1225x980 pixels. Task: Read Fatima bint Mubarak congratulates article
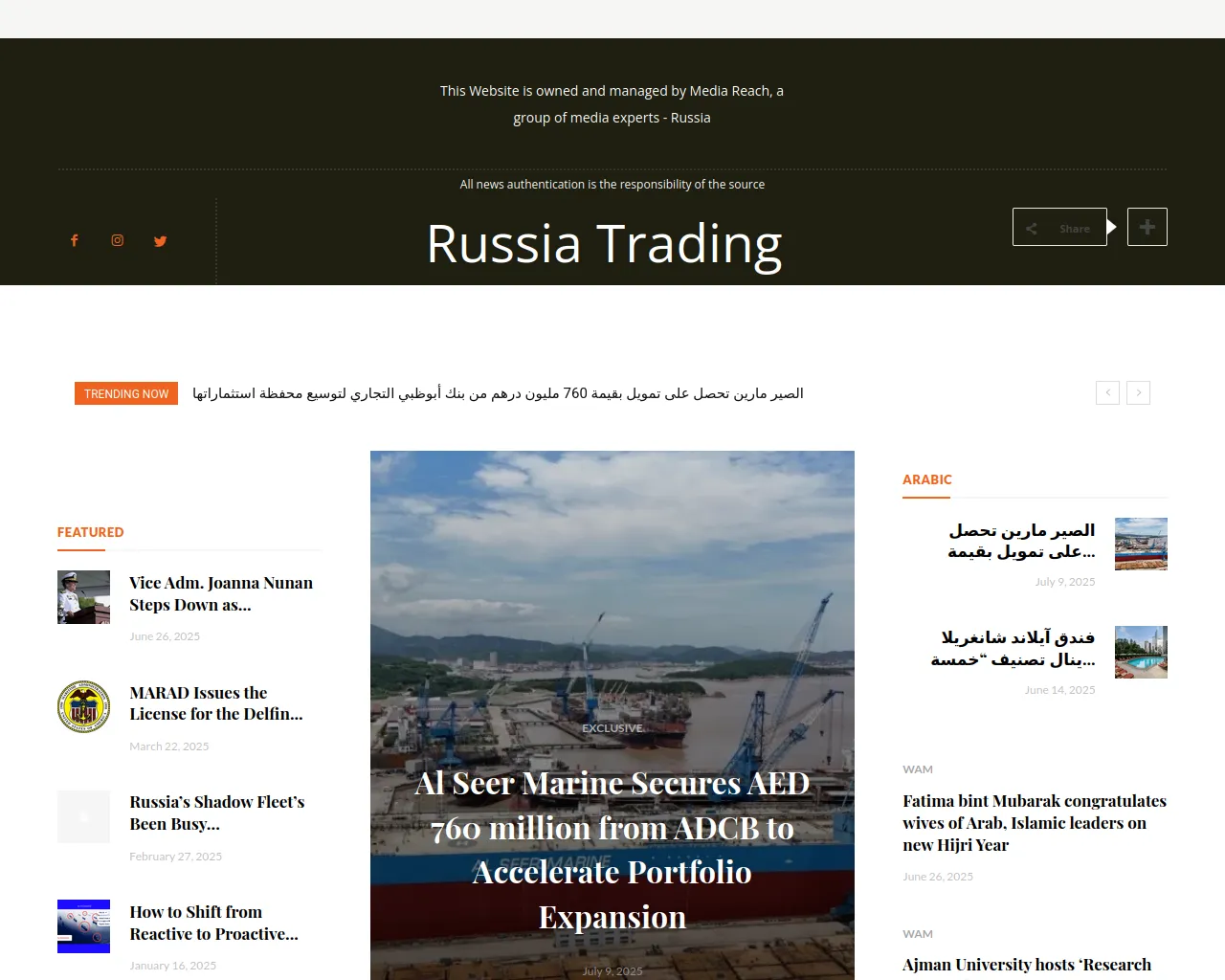1034,822
